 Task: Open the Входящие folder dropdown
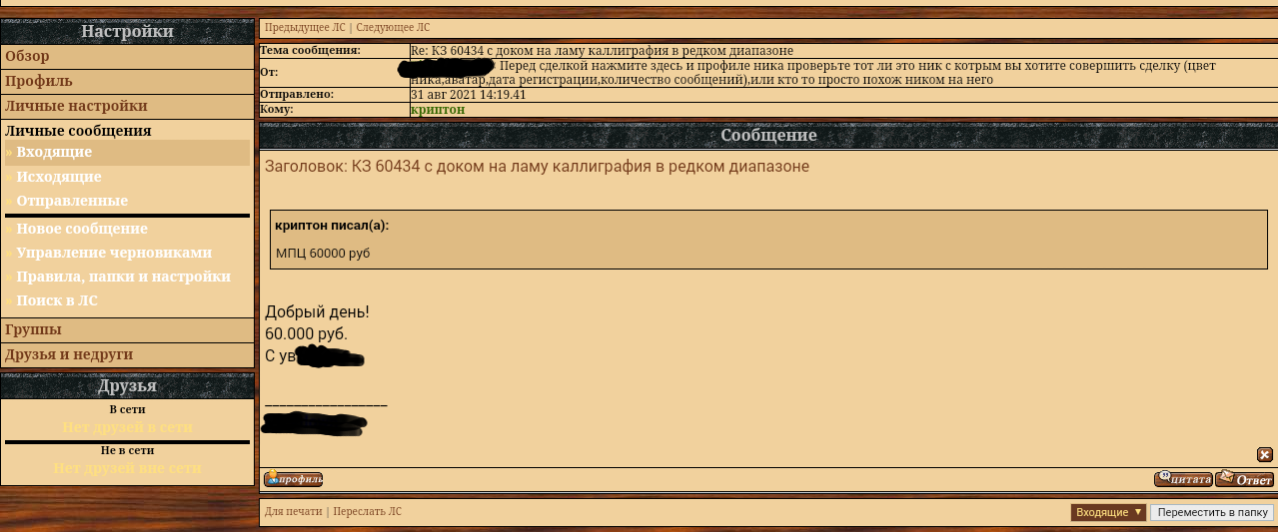tap(1108, 512)
